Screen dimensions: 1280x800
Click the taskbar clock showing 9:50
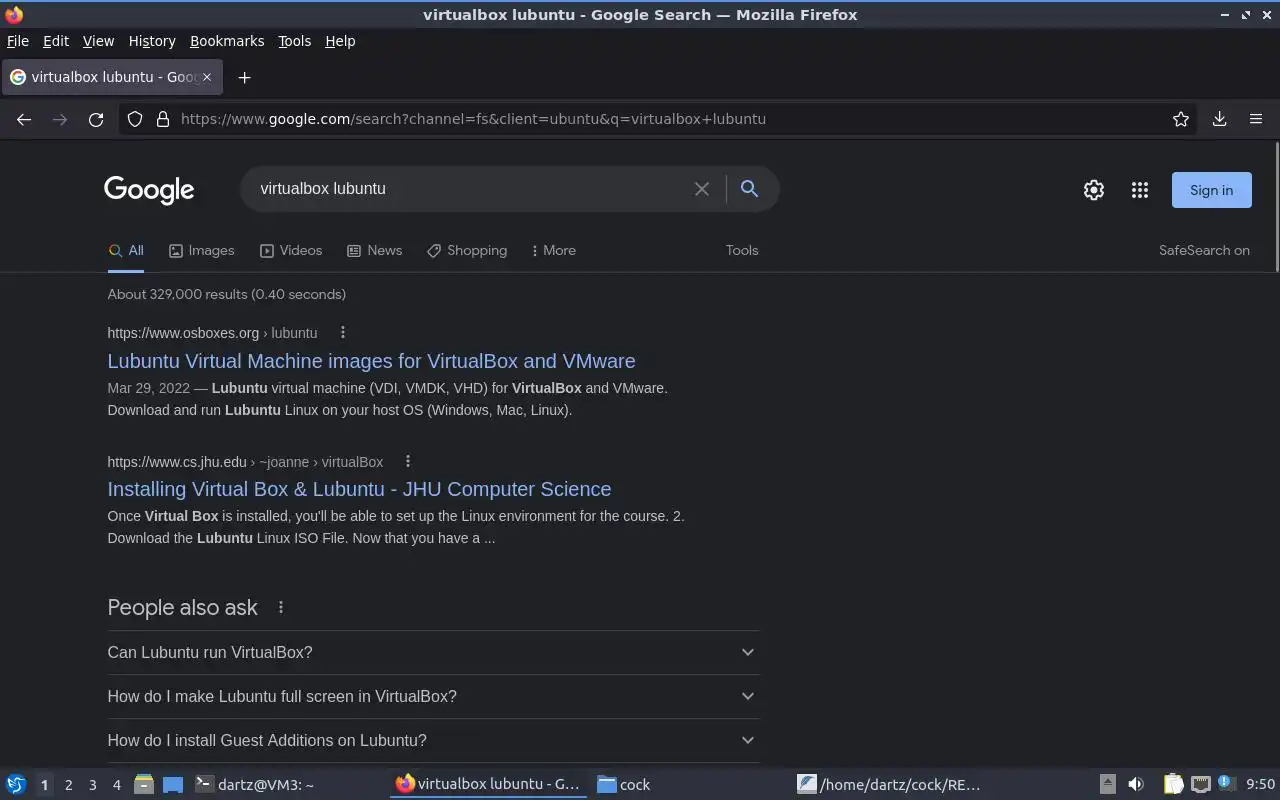tap(1260, 785)
